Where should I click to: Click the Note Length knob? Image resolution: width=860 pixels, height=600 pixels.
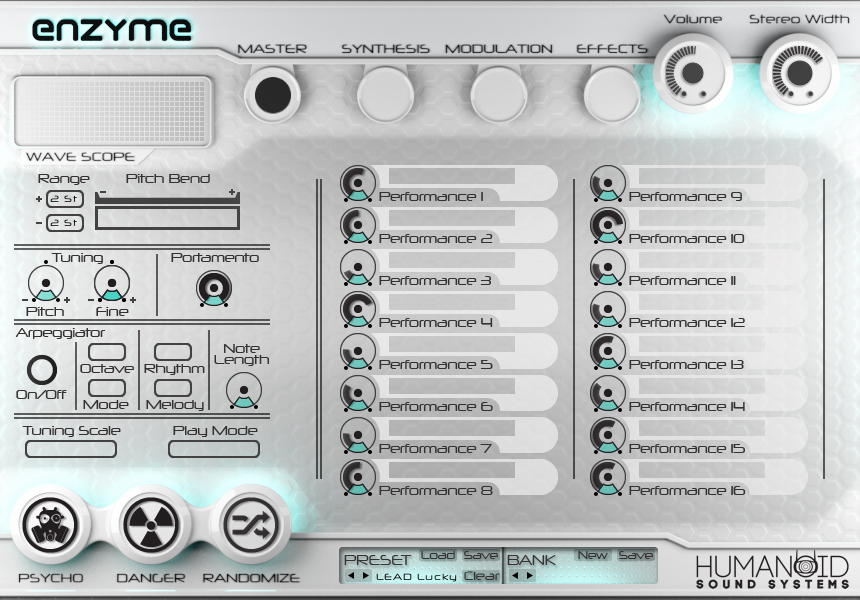[244, 390]
